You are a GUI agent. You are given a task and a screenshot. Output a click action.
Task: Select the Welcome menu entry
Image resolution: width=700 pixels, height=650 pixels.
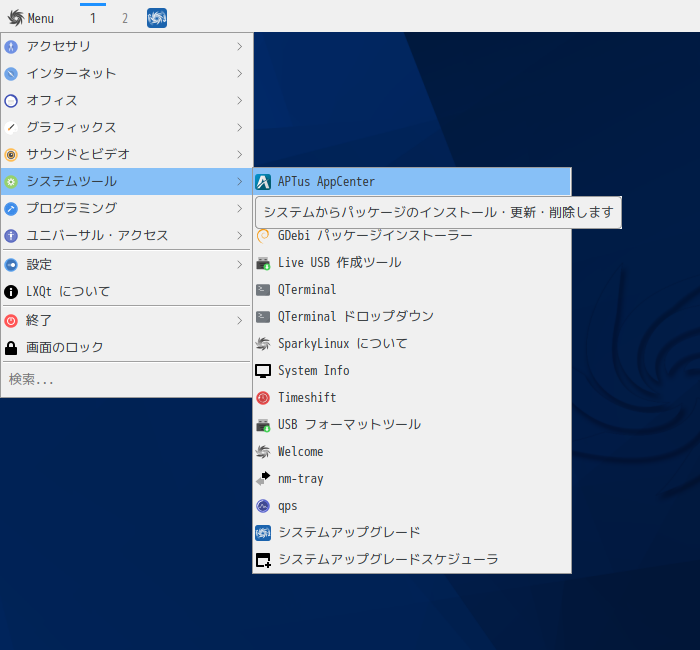click(412, 451)
